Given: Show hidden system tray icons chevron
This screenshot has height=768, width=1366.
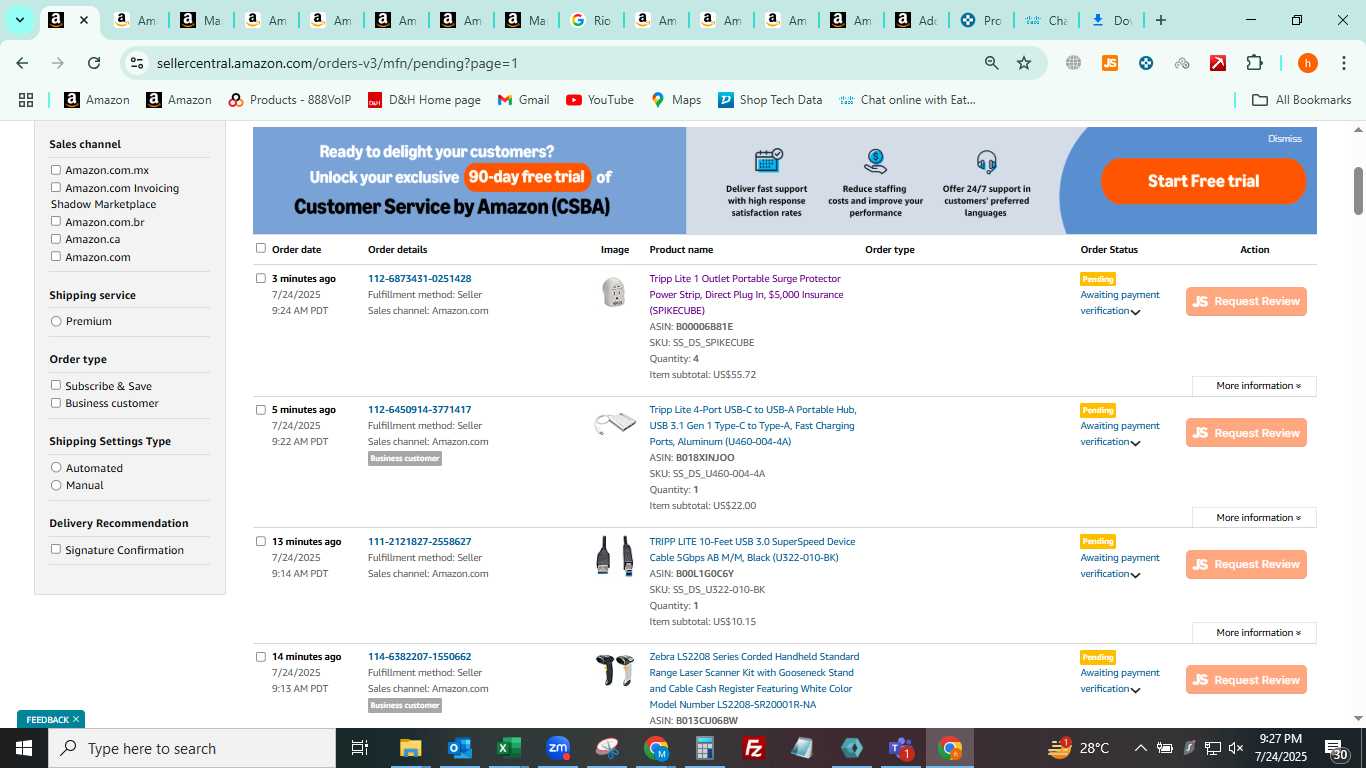Looking at the screenshot, I should (x=1140, y=748).
